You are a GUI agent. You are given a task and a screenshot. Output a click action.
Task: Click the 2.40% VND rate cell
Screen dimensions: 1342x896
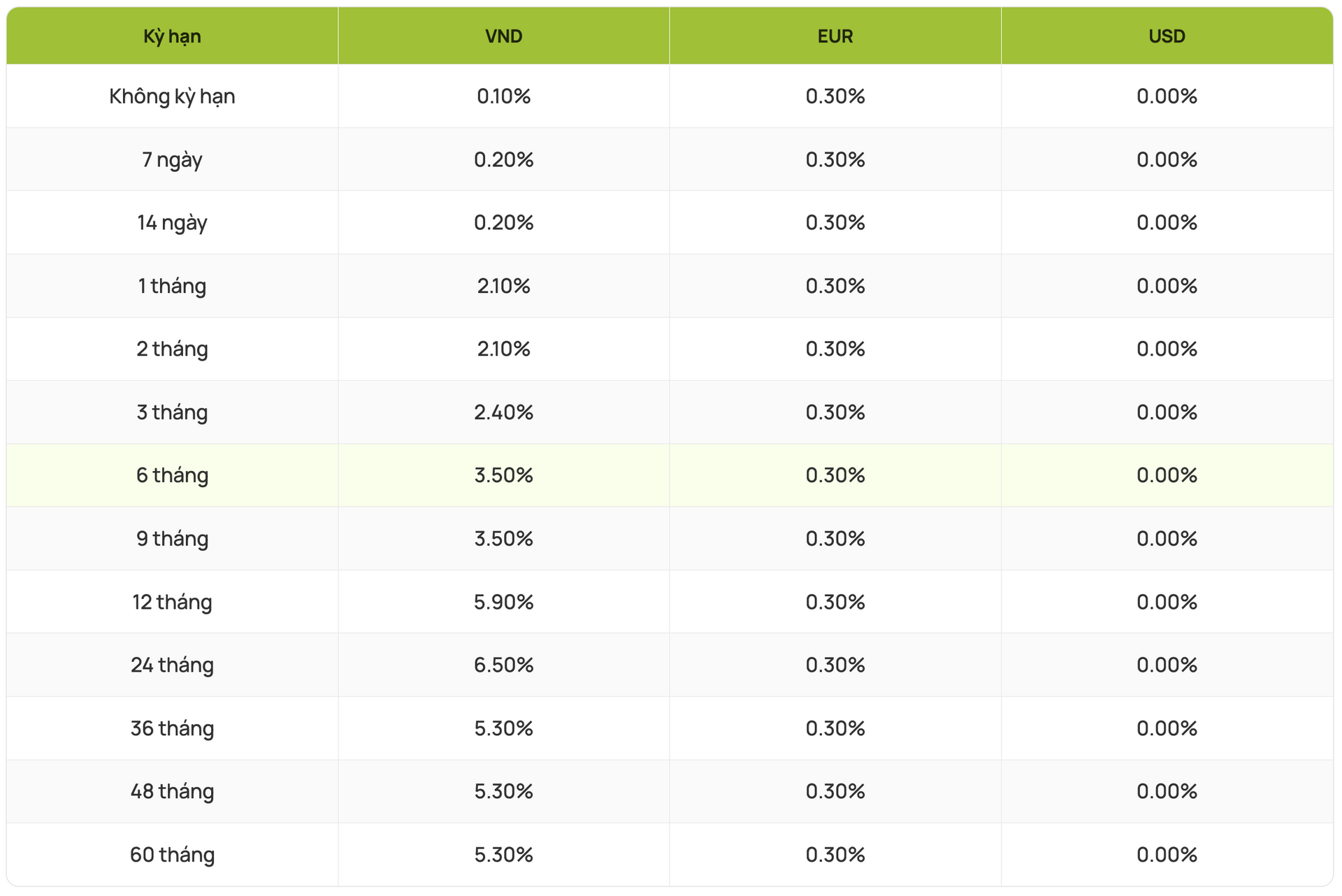(x=503, y=412)
